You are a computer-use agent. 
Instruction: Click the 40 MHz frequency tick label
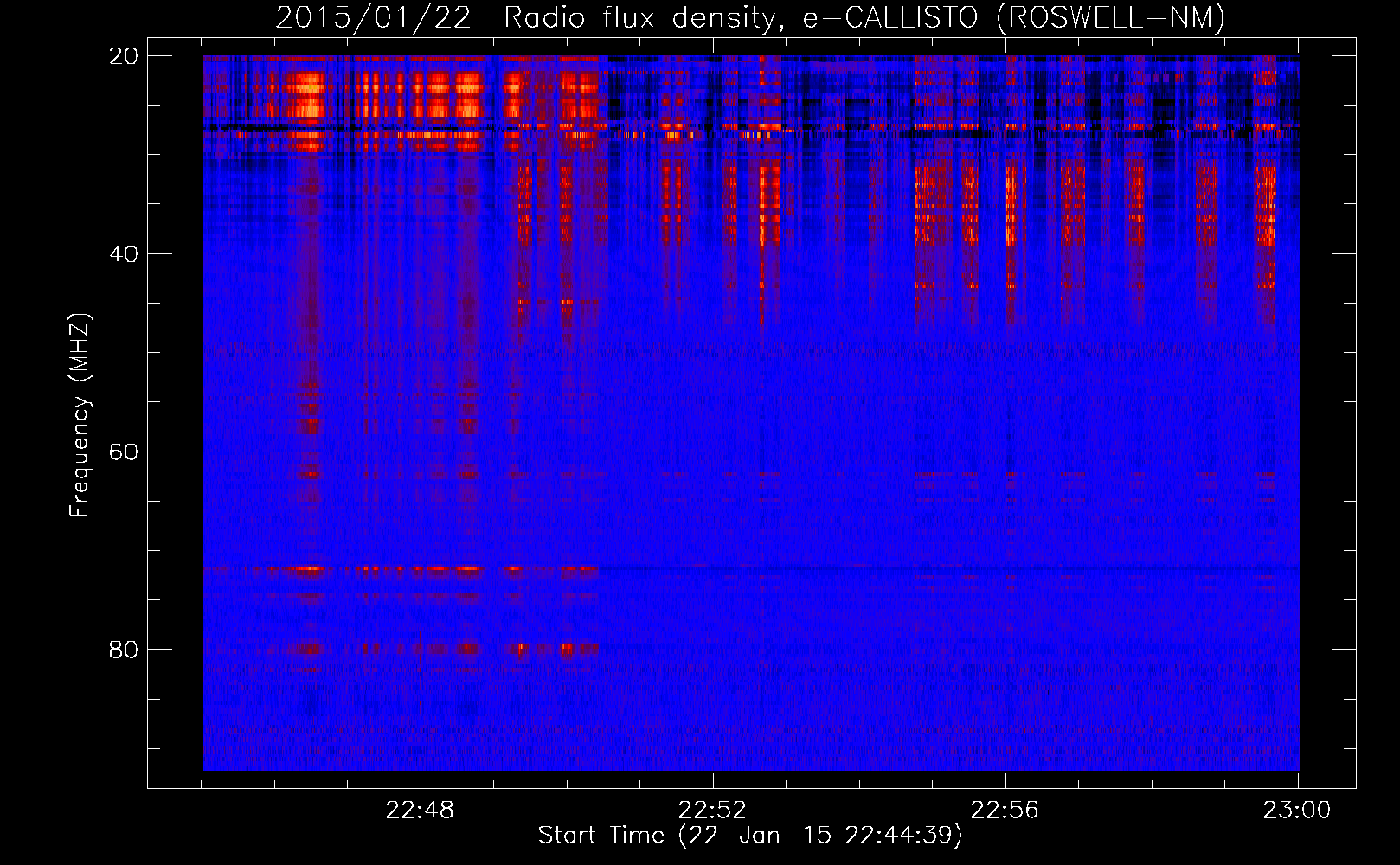coord(124,254)
